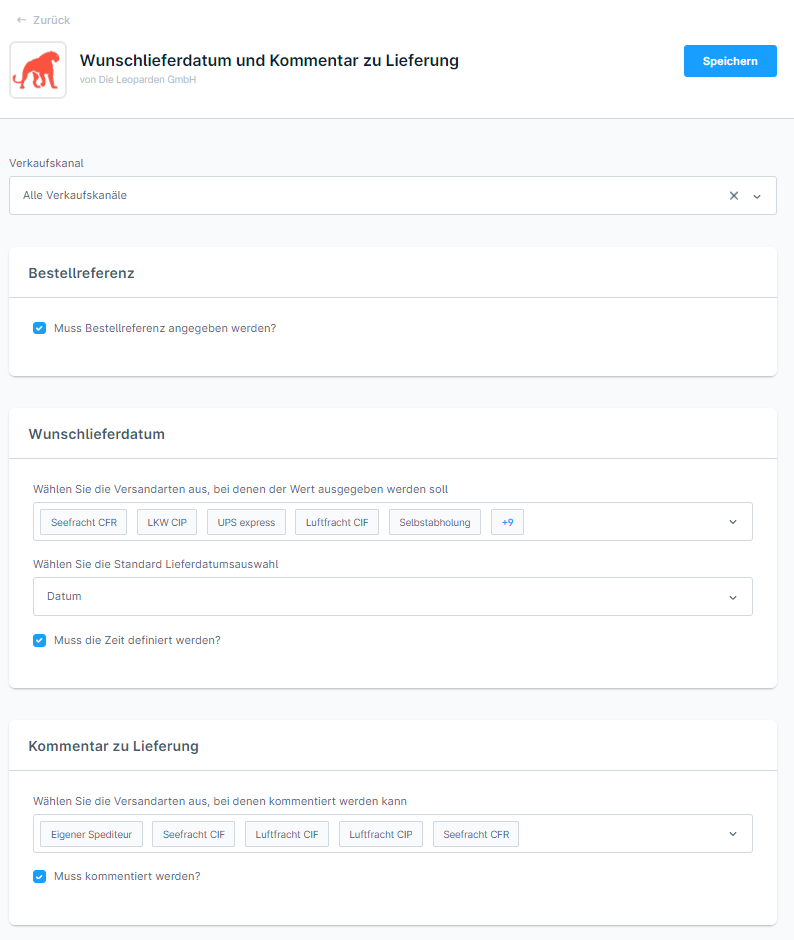The image size is (794, 940).
Task: Open the Standard Lieferdatumsauswahl dropdown
Action: pyautogui.click(x=392, y=597)
